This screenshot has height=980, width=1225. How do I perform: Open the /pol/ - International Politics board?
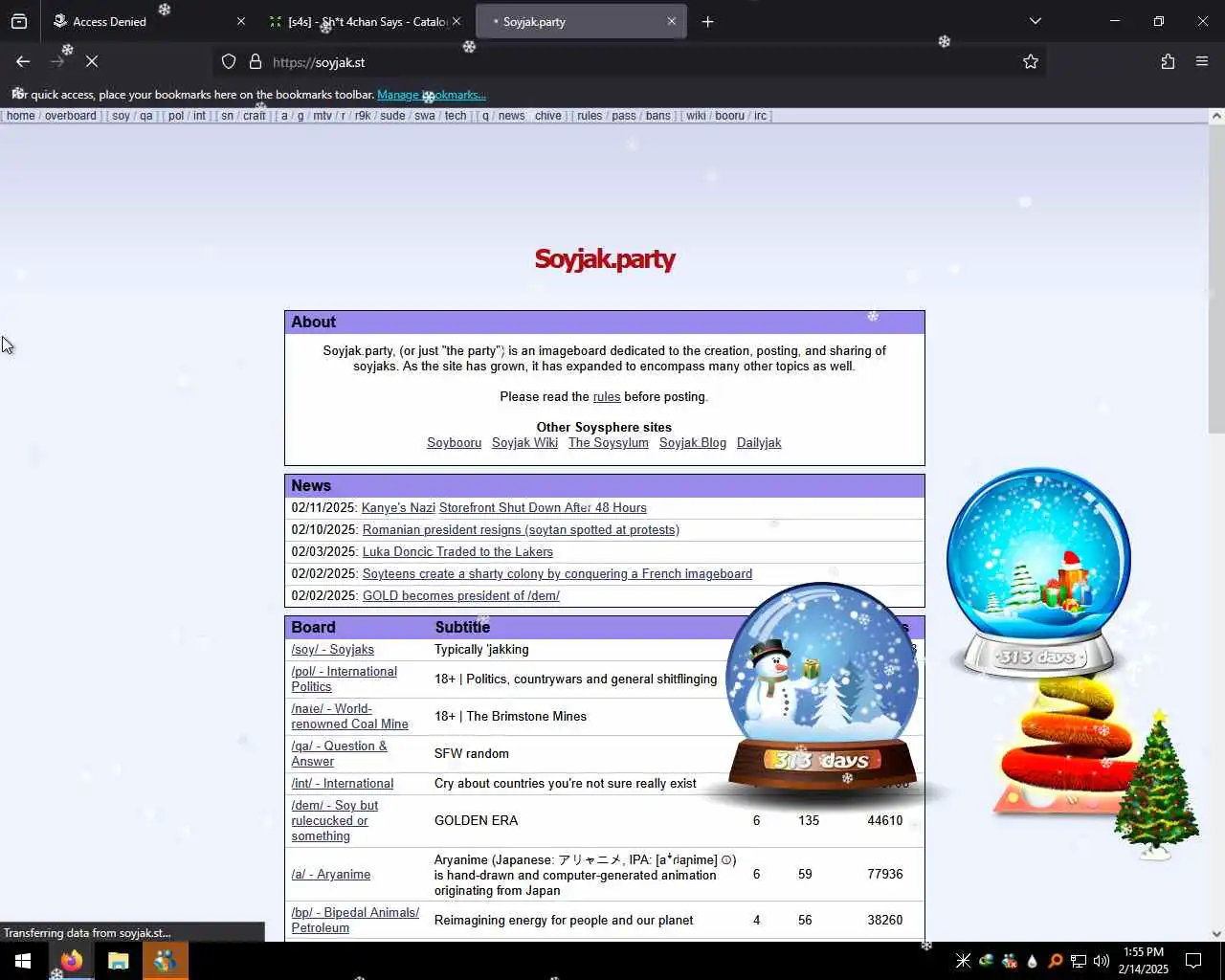[x=345, y=679]
